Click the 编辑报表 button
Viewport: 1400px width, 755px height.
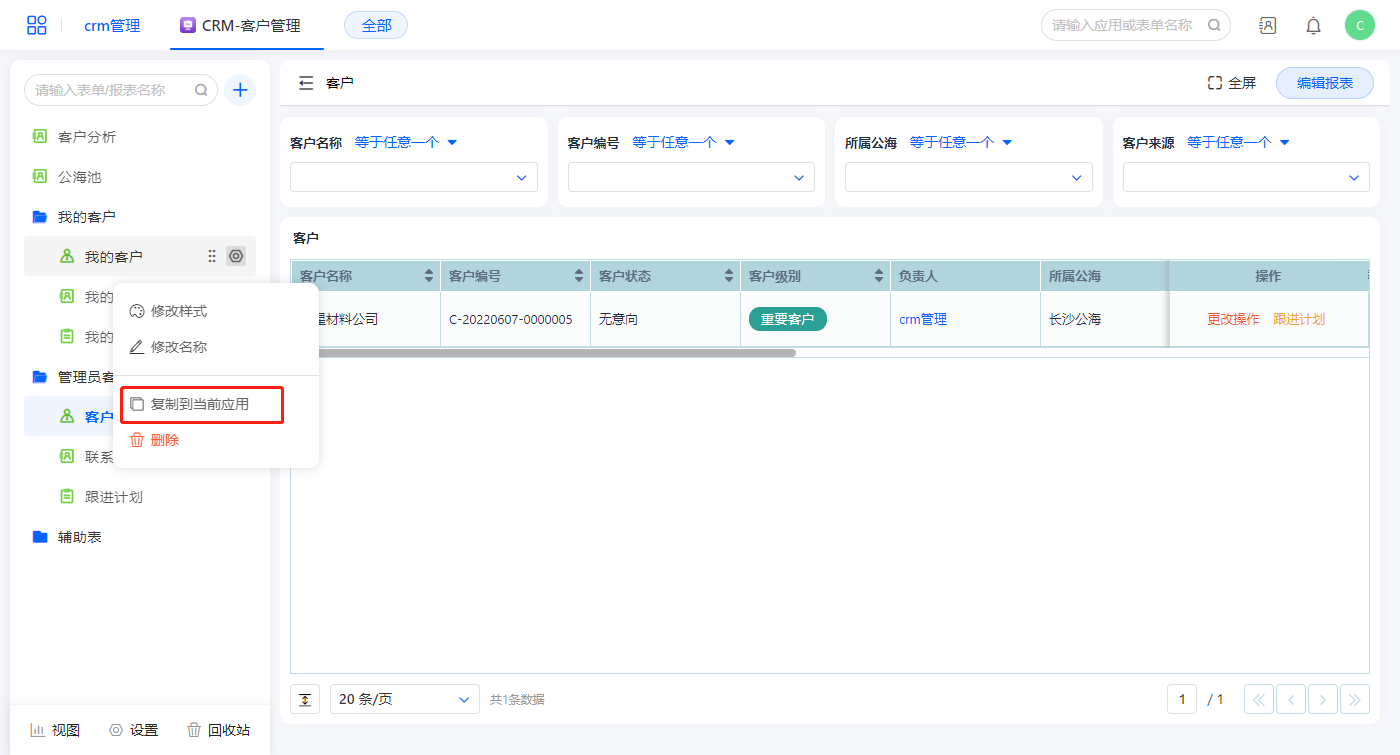point(1324,83)
